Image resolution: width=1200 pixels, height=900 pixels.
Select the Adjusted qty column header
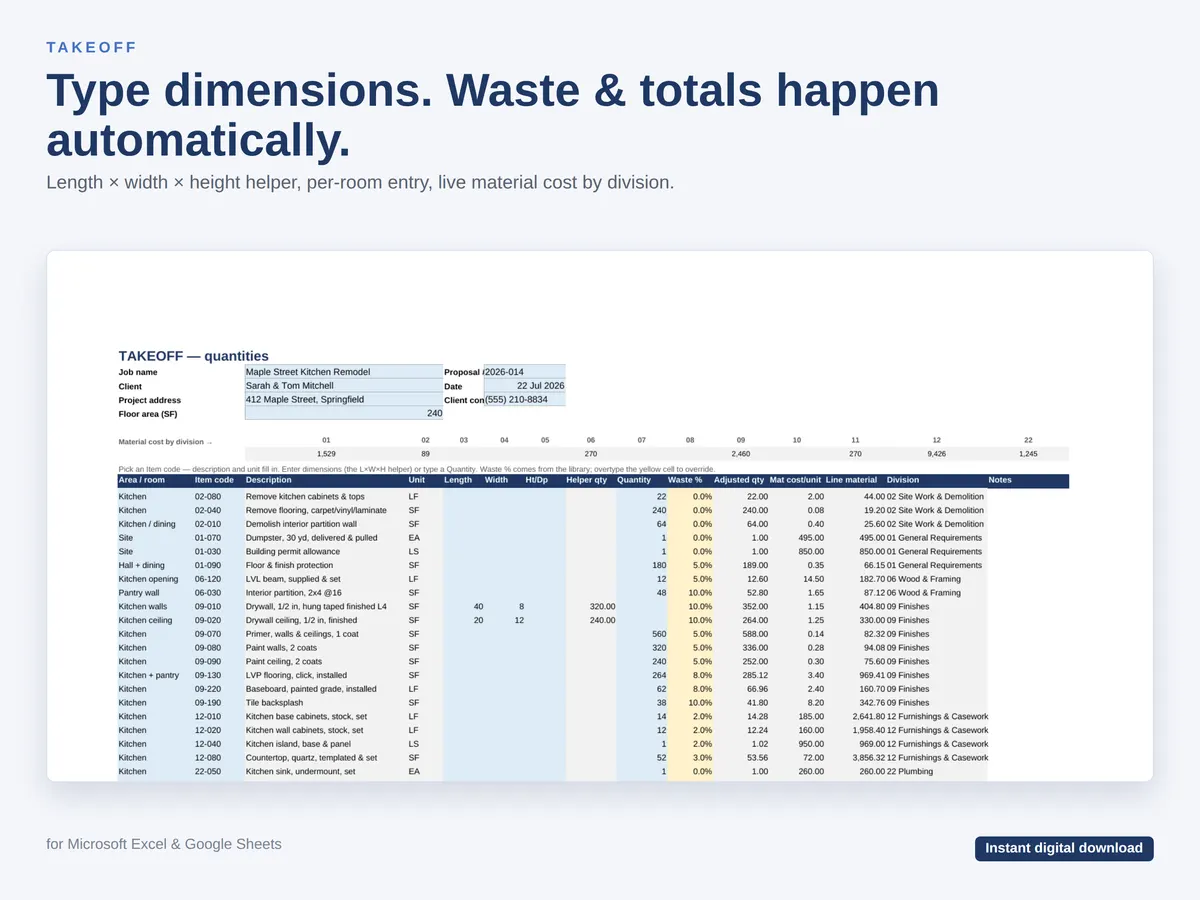[x=739, y=480]
